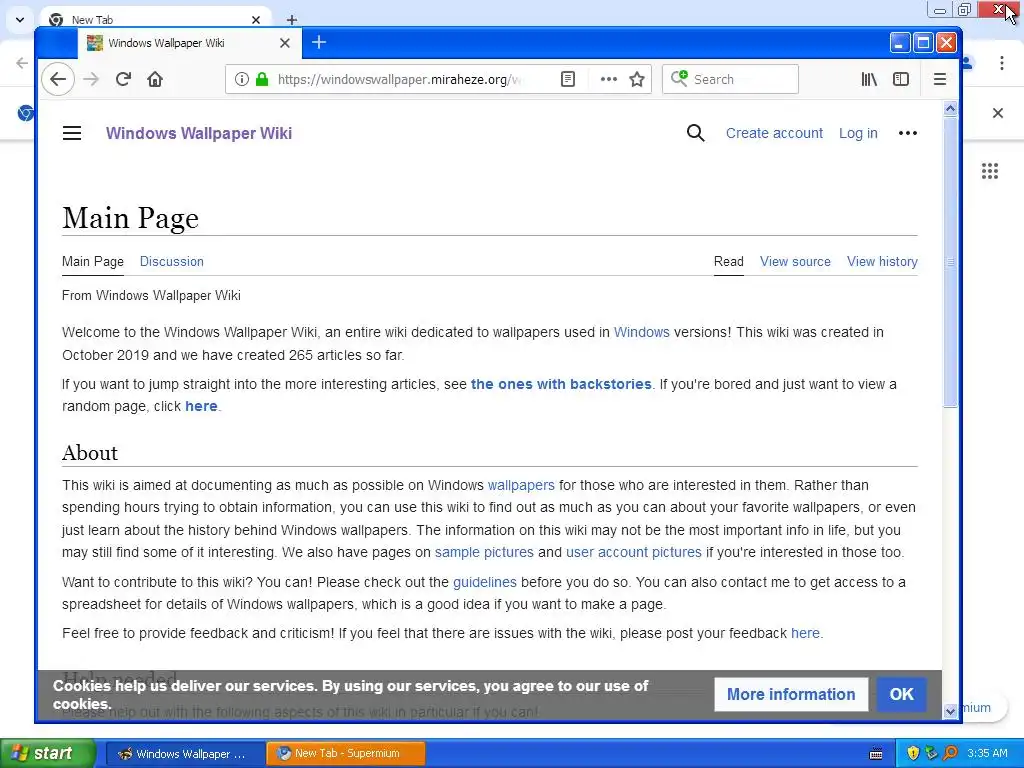
Task: Open the Windows start menu
Action: (x=47, y=753)
